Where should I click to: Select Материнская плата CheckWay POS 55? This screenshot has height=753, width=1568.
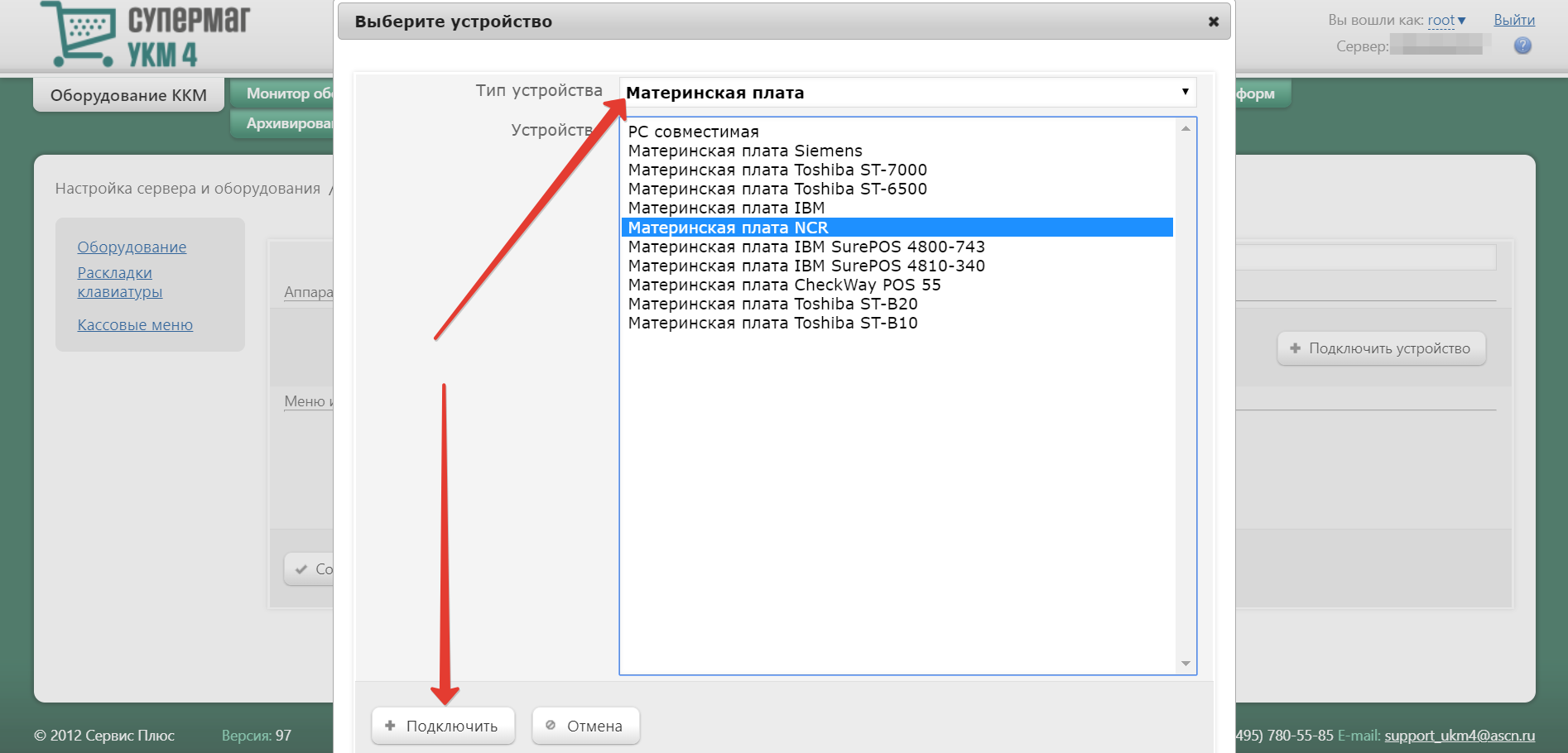tap(897, 285)
